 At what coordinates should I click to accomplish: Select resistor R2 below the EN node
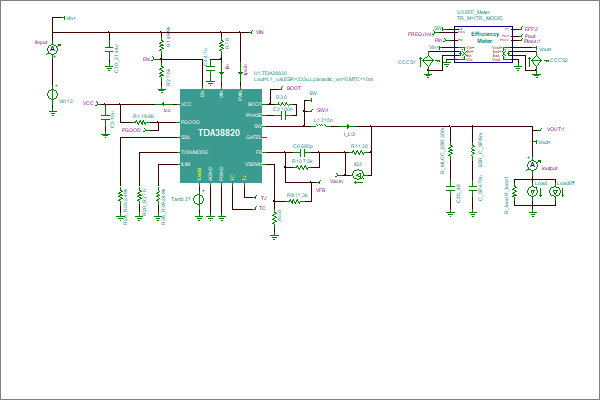[161, 72]
